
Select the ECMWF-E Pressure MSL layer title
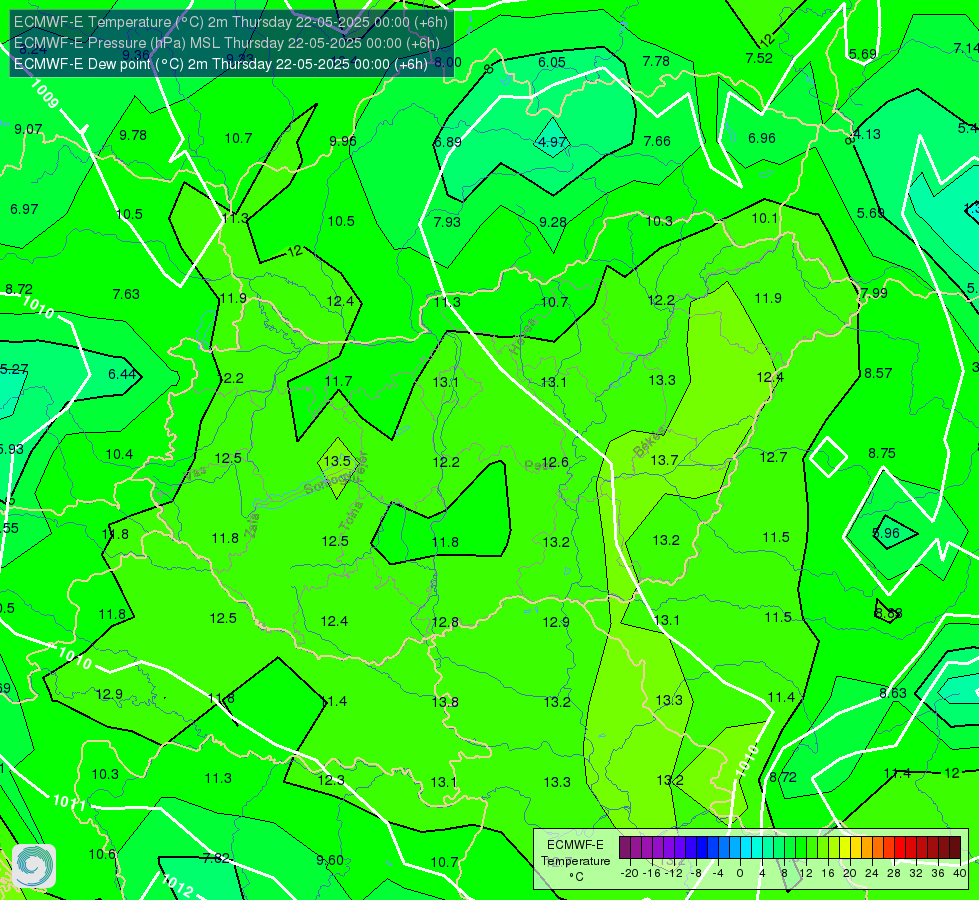click(227, 43)
